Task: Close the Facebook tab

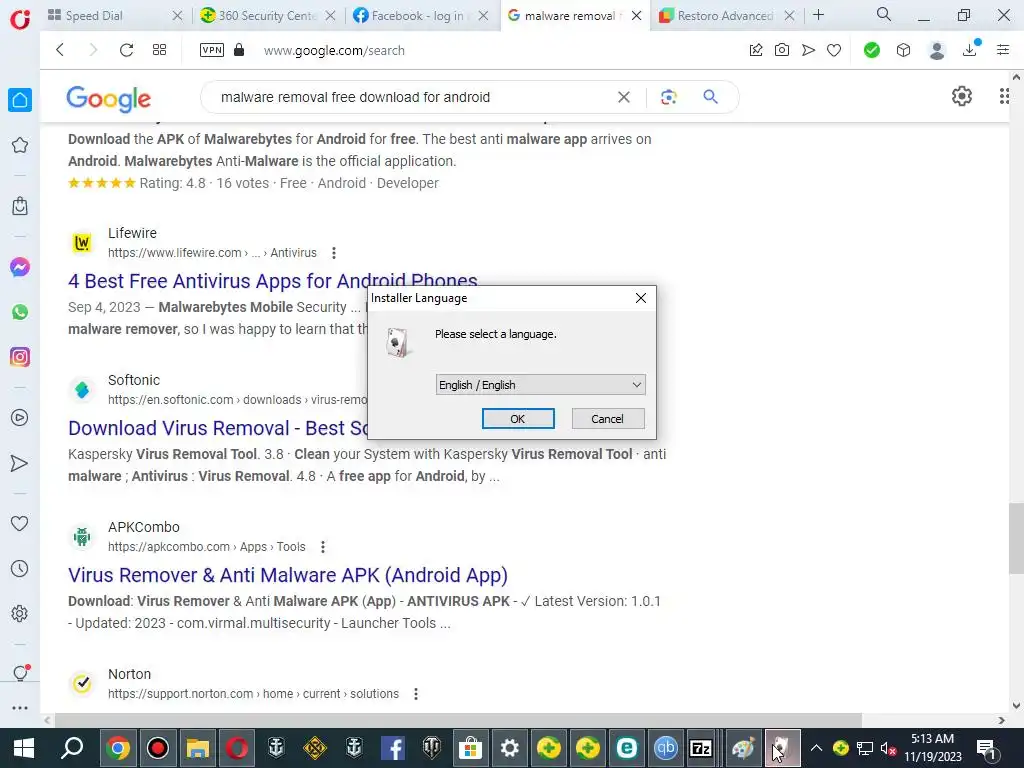Action: 483,16
